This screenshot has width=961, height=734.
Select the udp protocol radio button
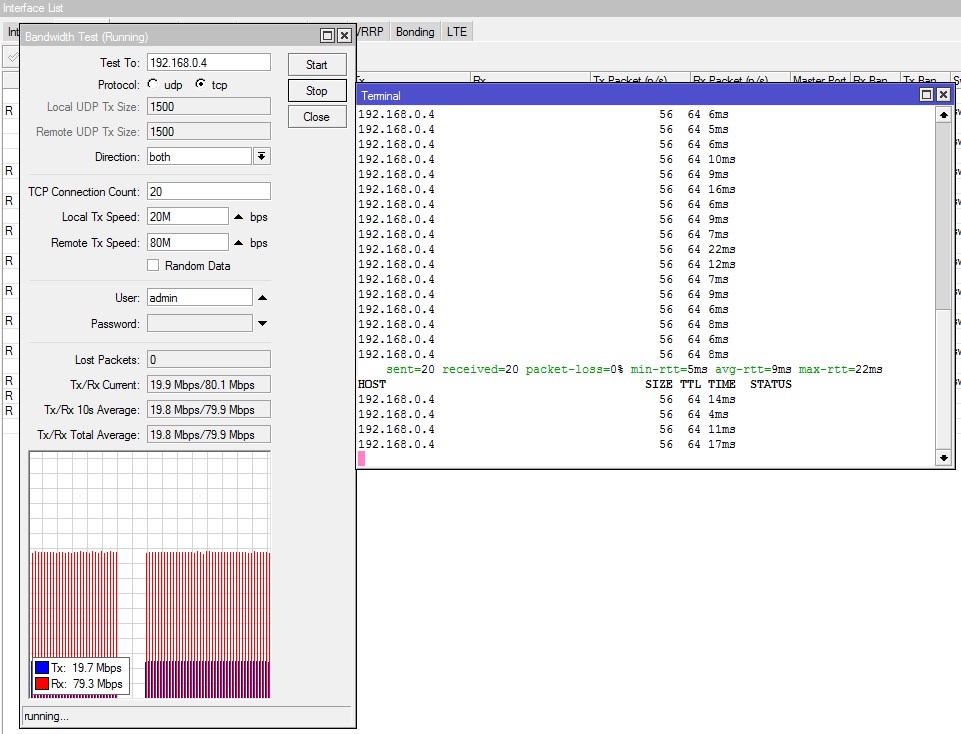(x=152, y=85)
